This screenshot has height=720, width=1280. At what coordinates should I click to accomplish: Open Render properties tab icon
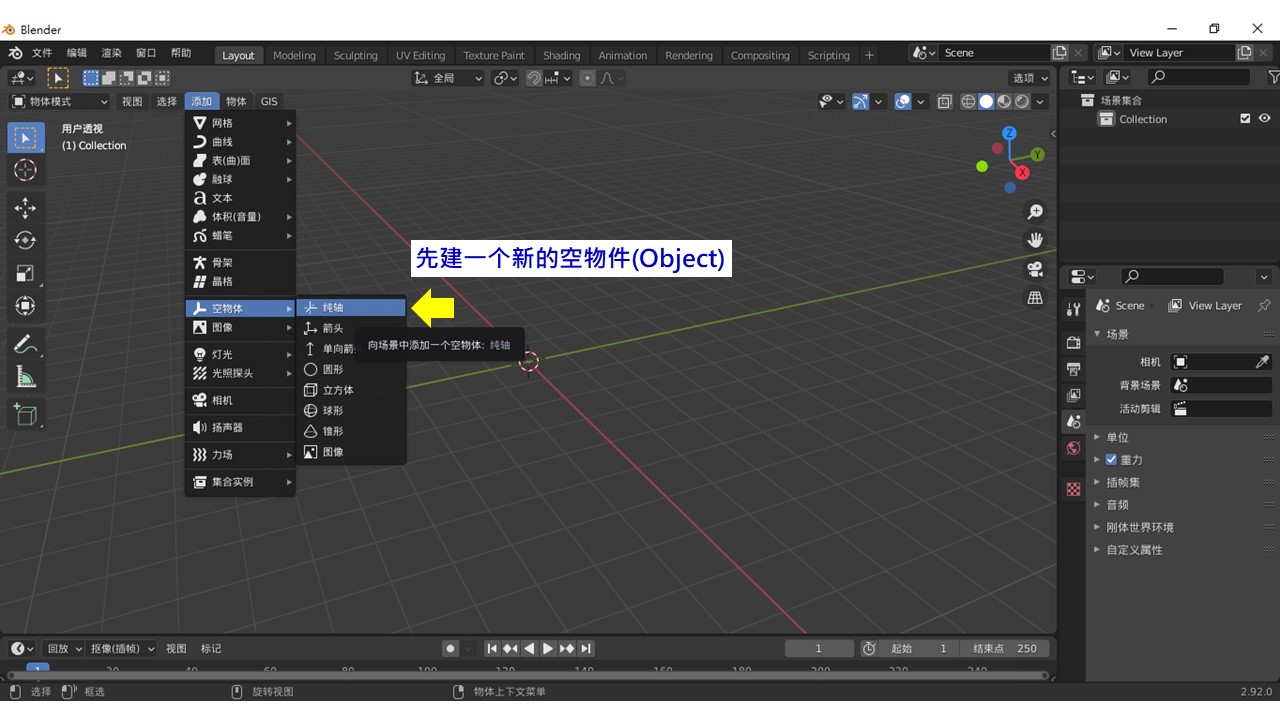1073,342
